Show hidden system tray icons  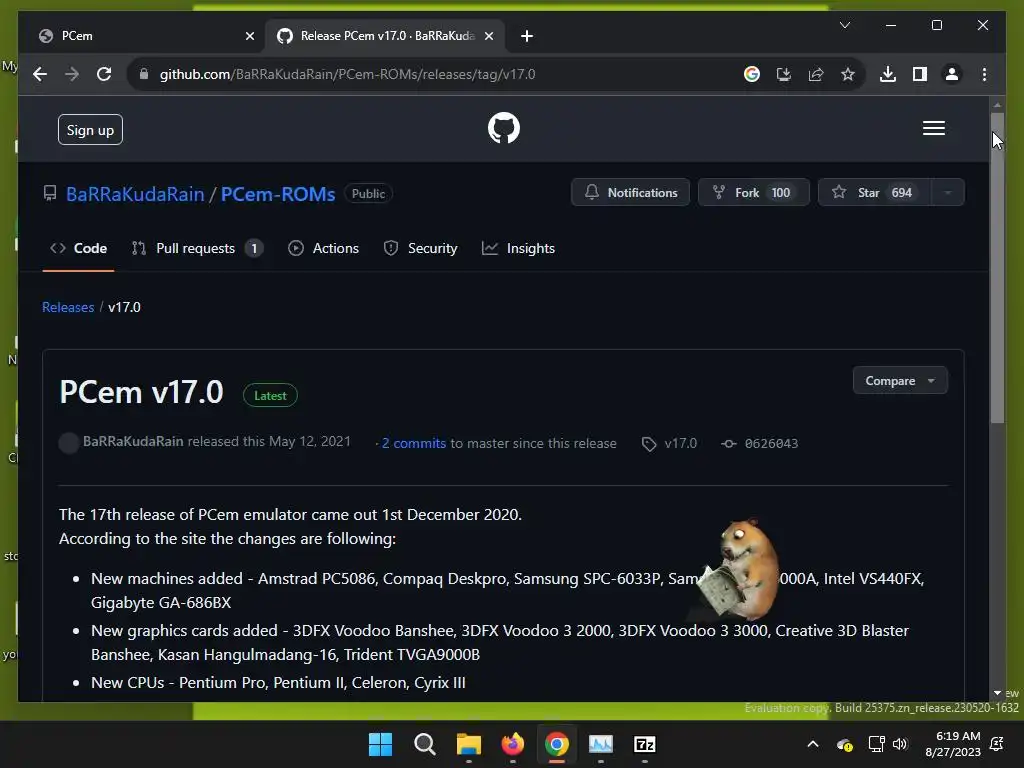813,744
